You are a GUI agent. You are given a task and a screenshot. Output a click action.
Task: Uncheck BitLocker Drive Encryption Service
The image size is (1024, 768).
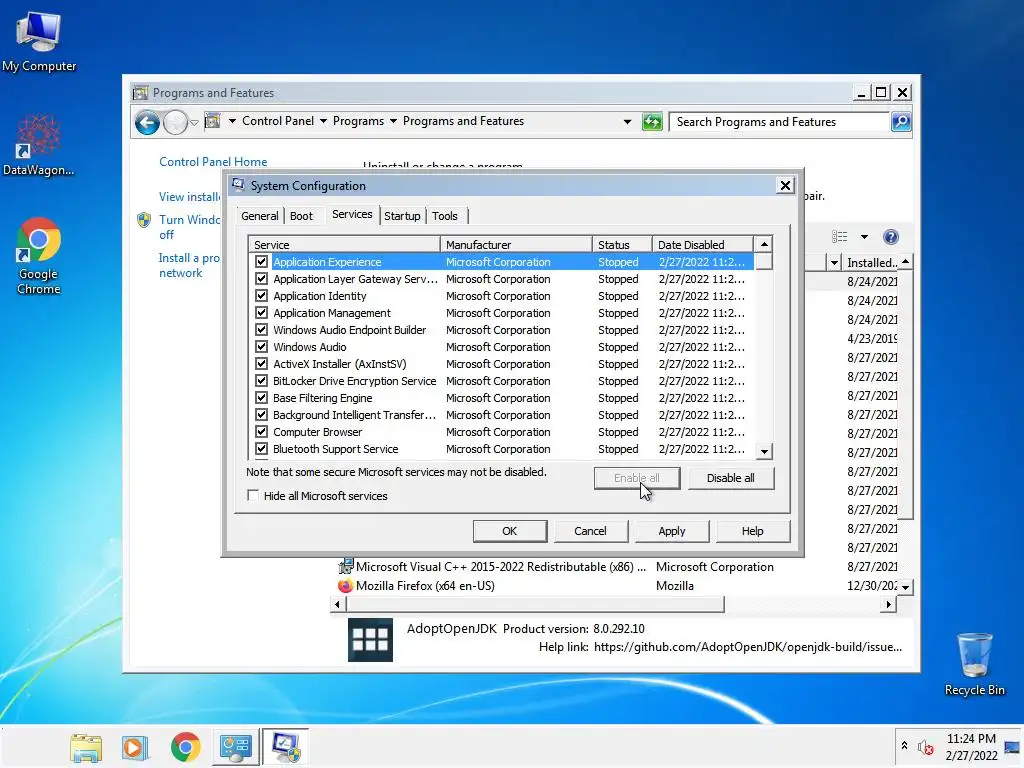pos(262,381)
